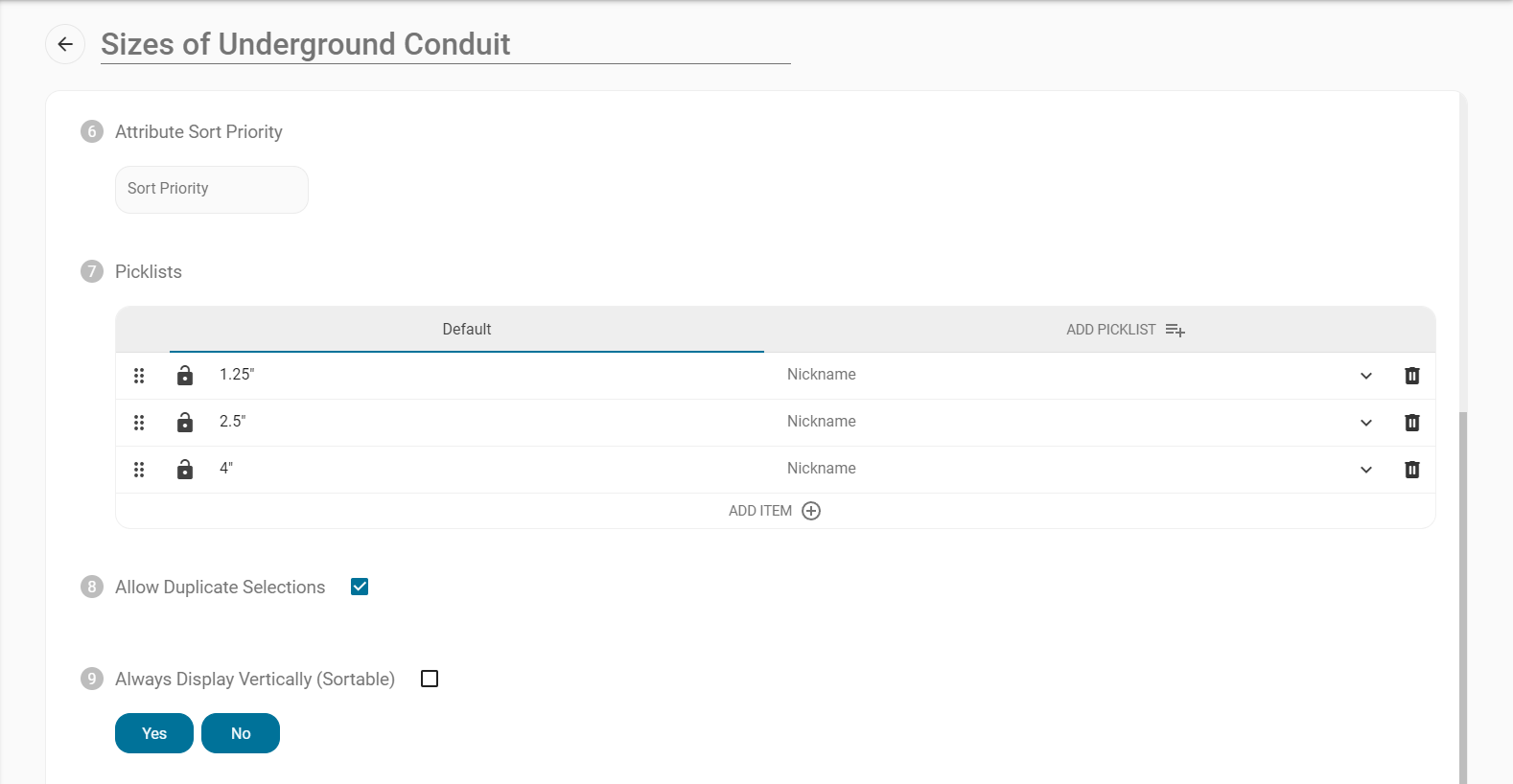Select the Default picklist tab
This screenshot has width=1513, height=784.
point(467,330)
